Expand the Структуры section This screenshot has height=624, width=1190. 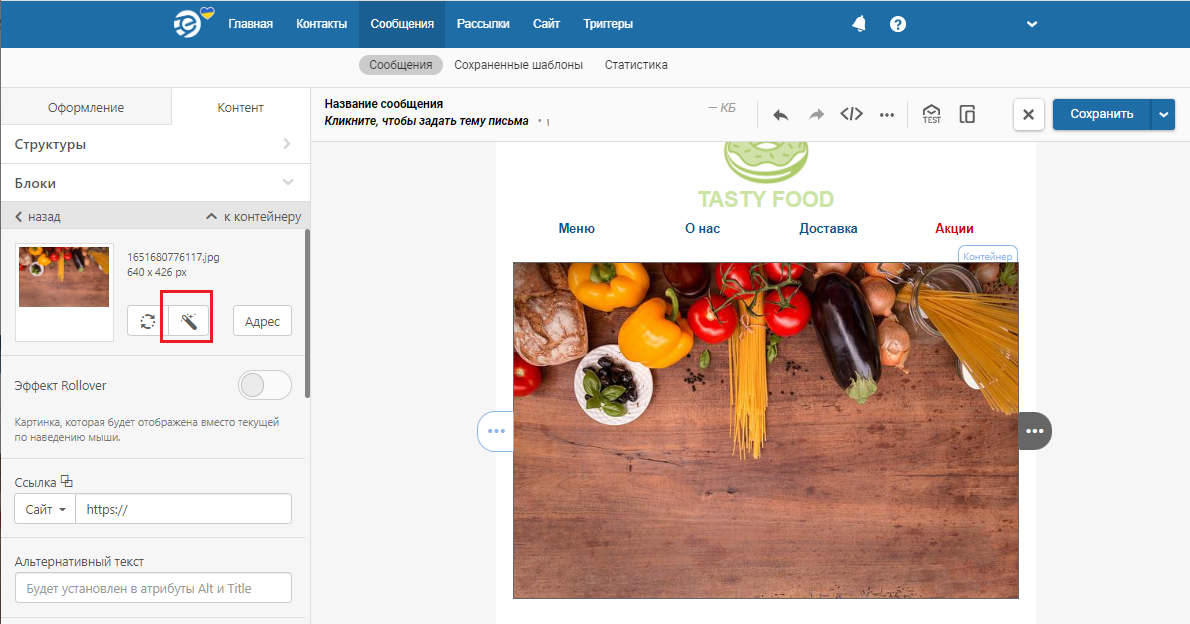click(154, 144)
